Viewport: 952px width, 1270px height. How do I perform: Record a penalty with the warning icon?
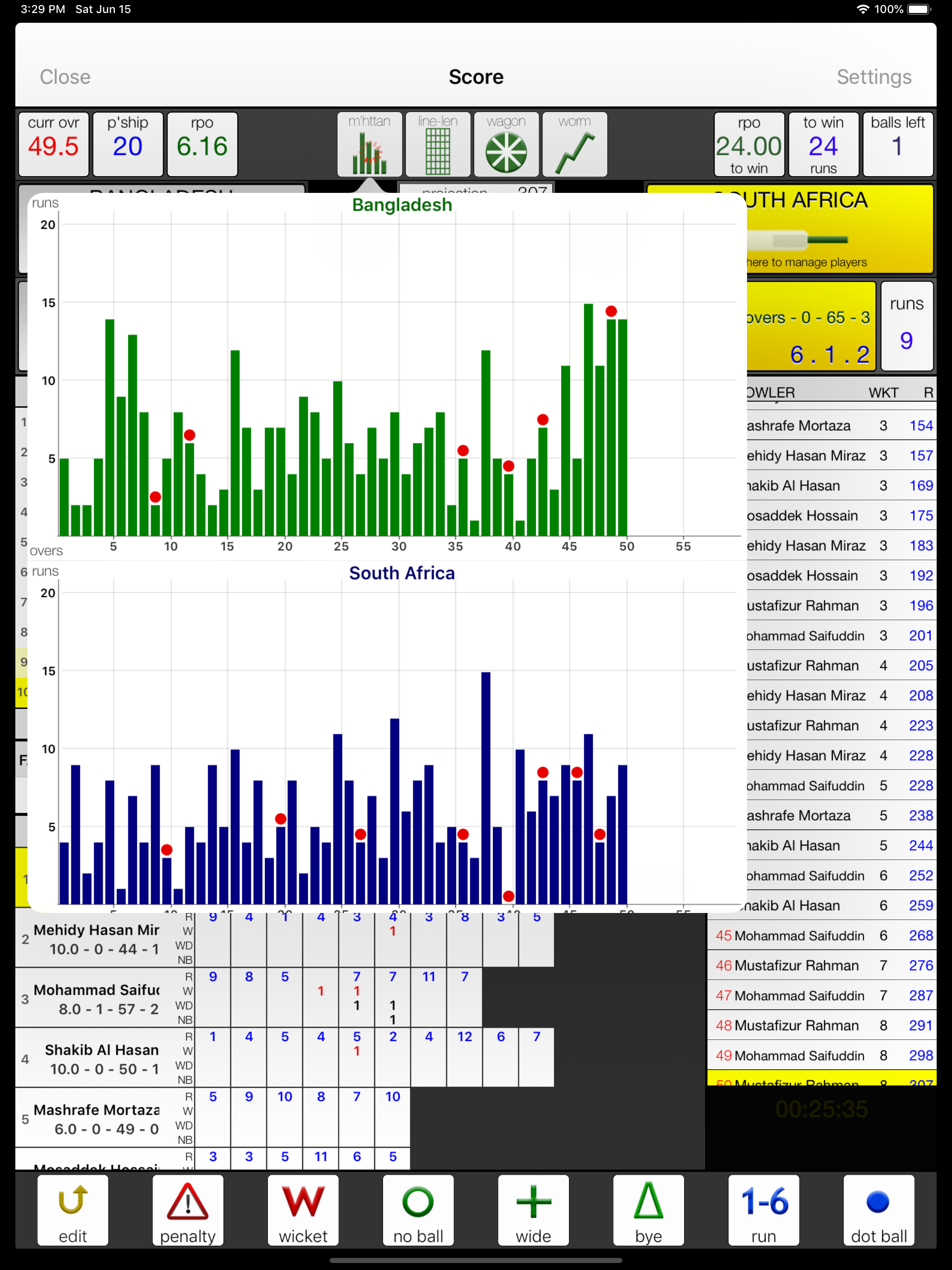click(x=188, y=1210)
